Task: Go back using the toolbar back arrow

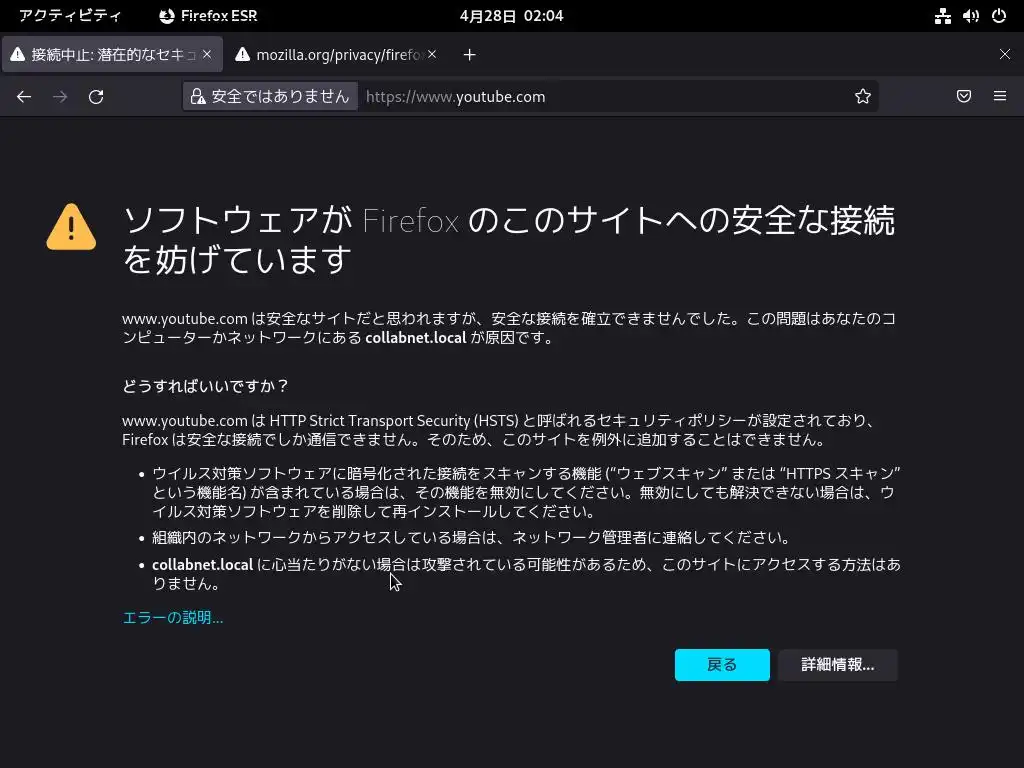Action: 24,97
